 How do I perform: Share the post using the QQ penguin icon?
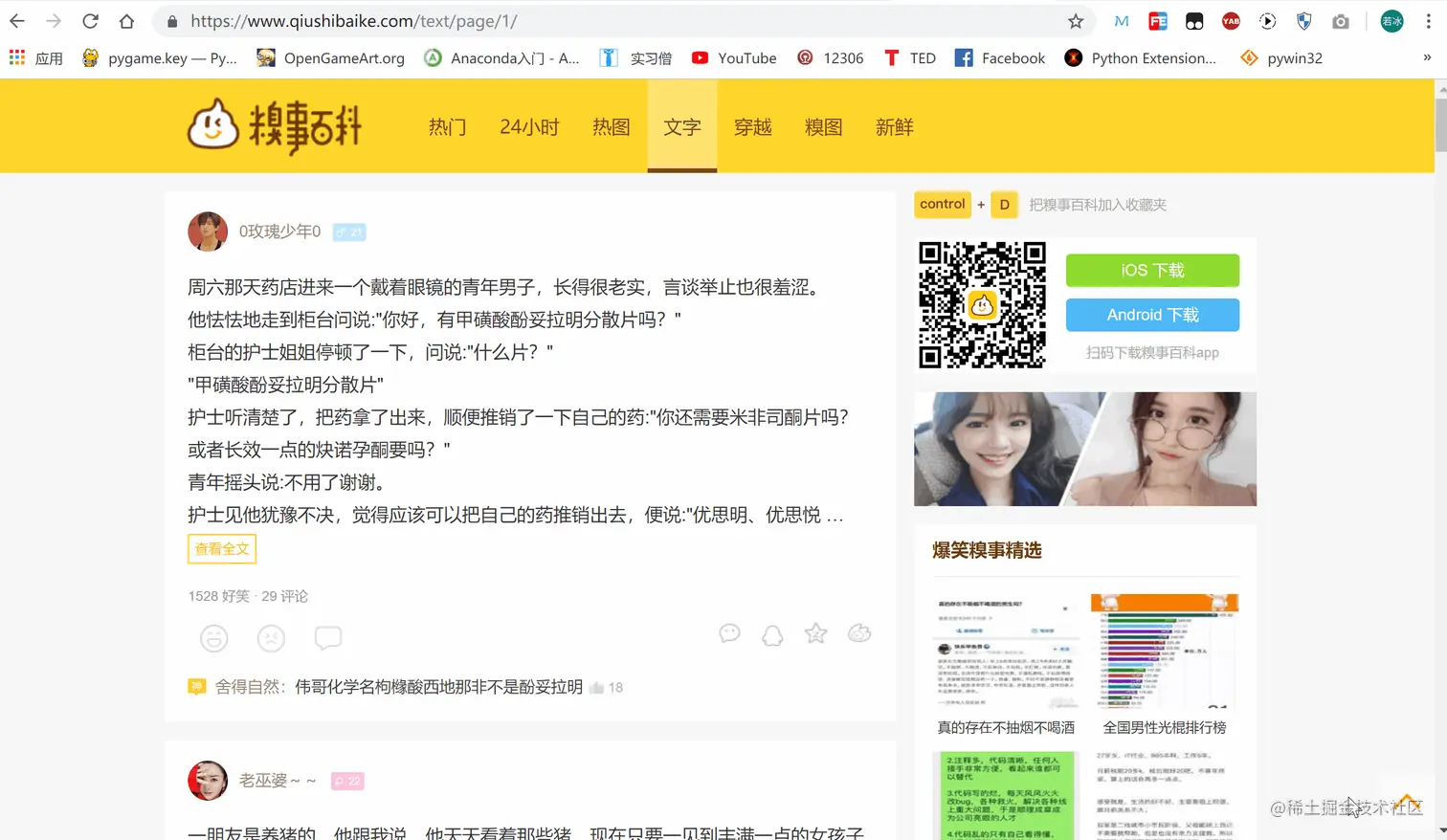(772, 634)
